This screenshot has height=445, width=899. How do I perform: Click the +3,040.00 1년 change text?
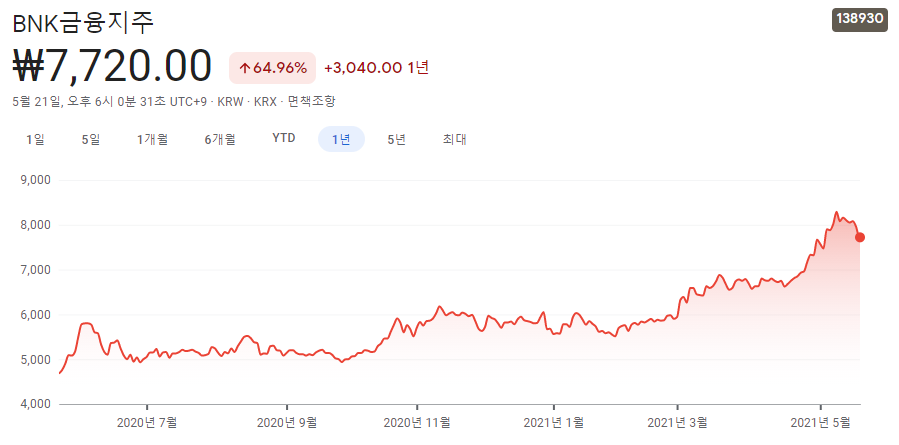pos(377,68)
